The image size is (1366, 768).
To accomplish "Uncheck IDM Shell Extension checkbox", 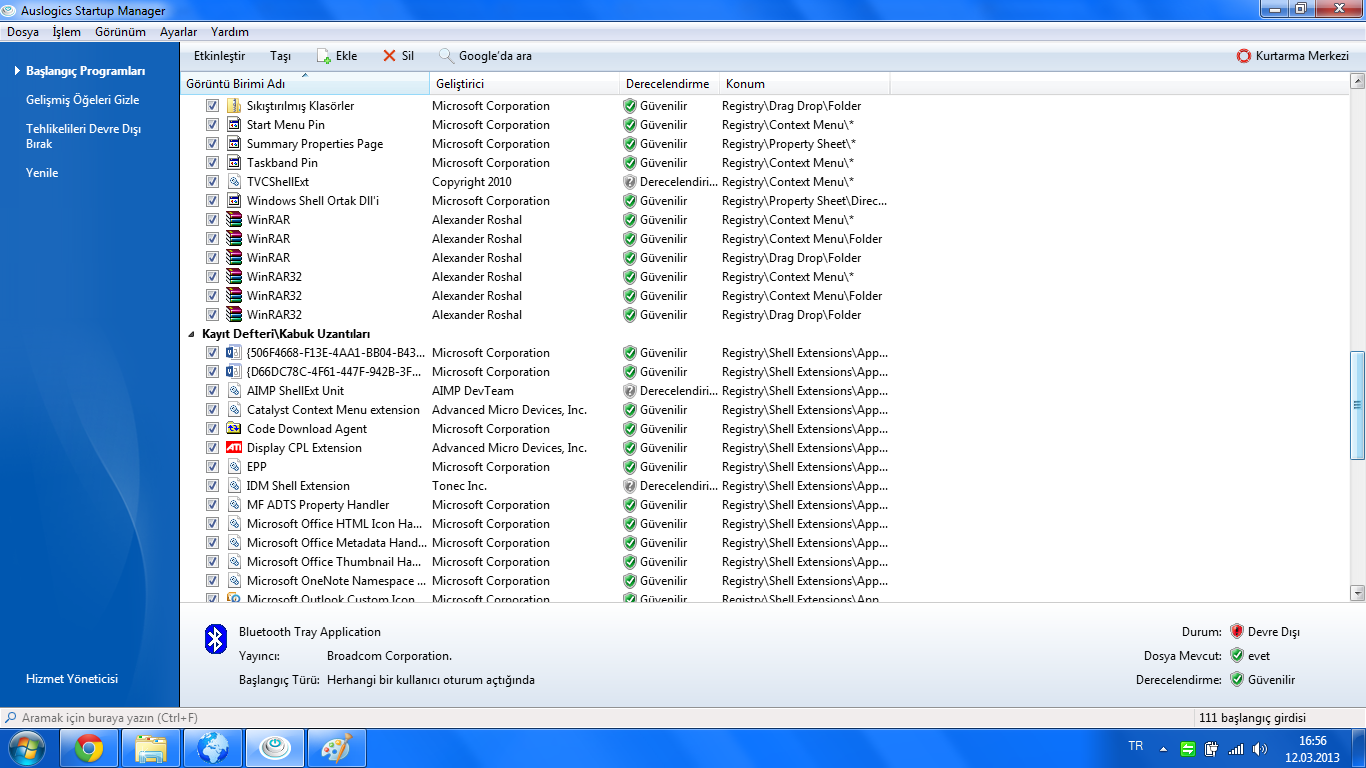I will [x=212, y=486].
